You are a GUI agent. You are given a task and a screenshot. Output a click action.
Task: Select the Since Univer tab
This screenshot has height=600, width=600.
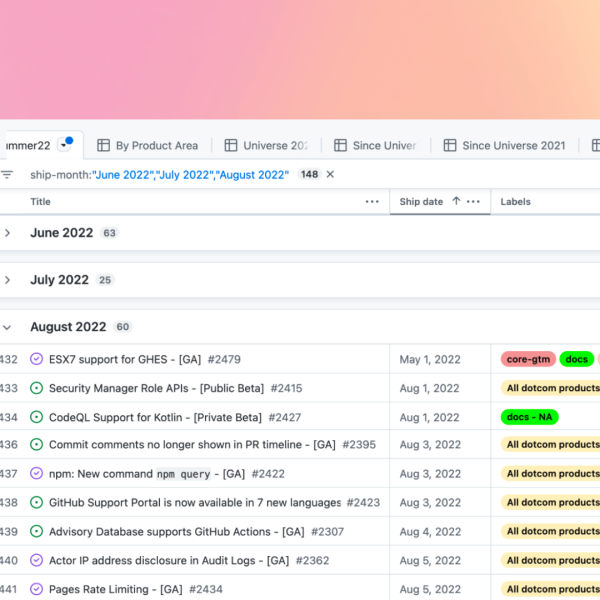tap(375, 145)
